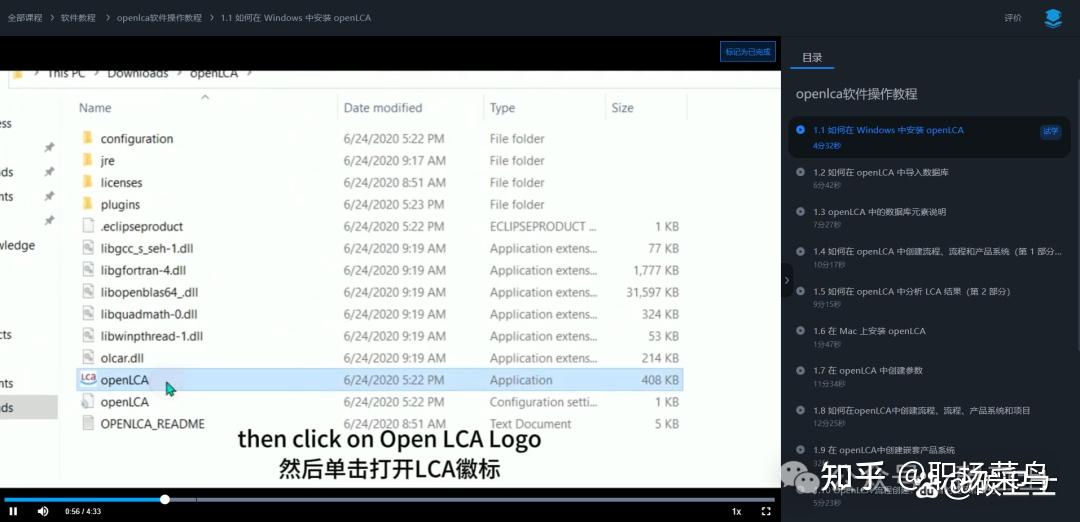Select the libwinpthread-1.dll file name
Viewport: 1080px width, 522px height.
152,336
